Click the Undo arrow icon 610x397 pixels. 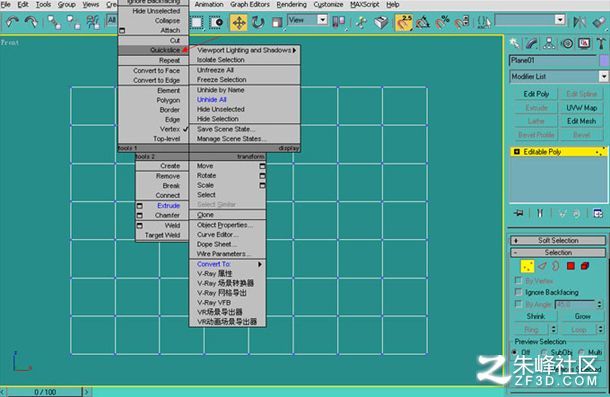click(x=13, y=22)
